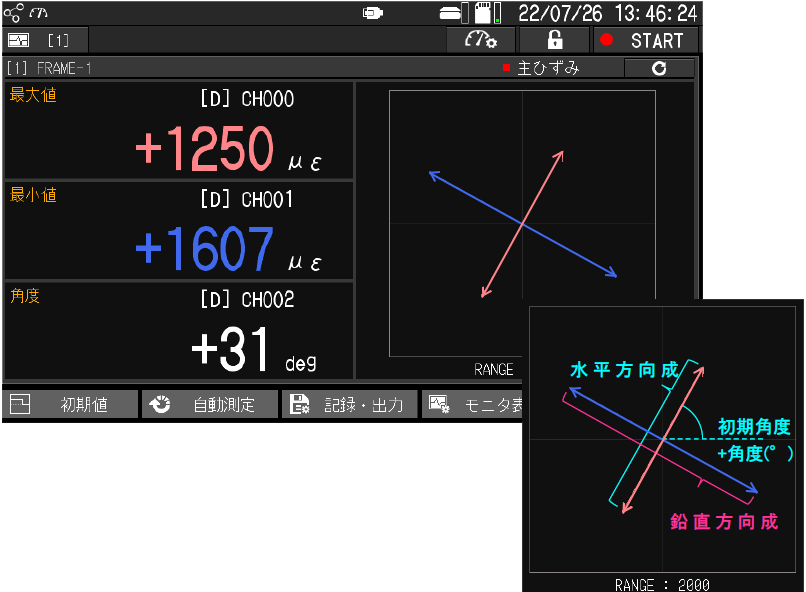Click the 鉛直方向成 label in inset diagram
The width and height of the screenshot is (806, 592).
(x=724, y=521)
